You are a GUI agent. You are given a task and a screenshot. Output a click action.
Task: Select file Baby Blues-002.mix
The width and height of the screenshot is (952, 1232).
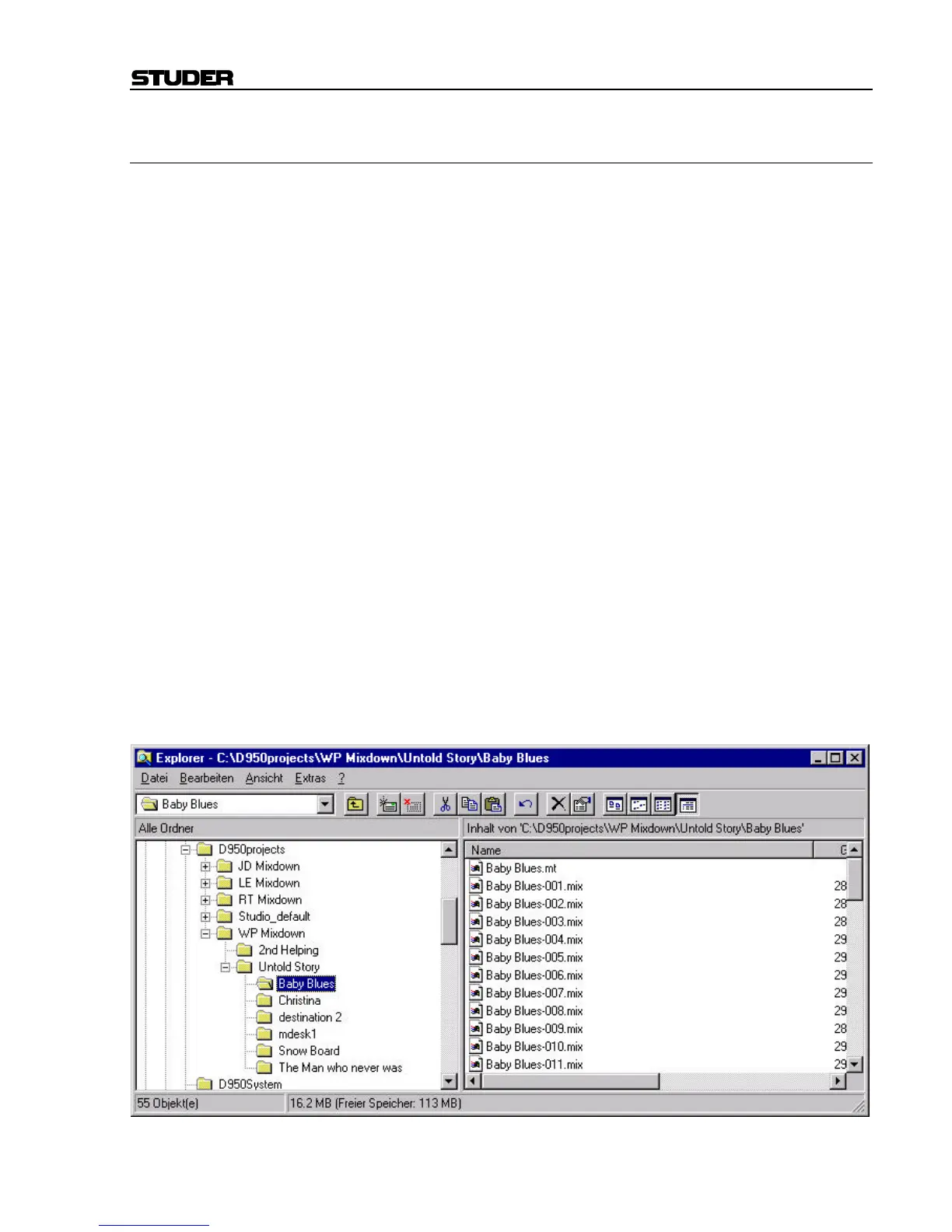pyautogui.click(x=534, y=904)
